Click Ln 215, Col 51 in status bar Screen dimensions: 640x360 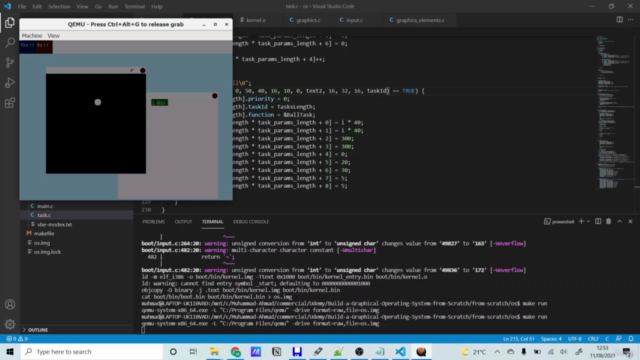[x=518, y=339]
